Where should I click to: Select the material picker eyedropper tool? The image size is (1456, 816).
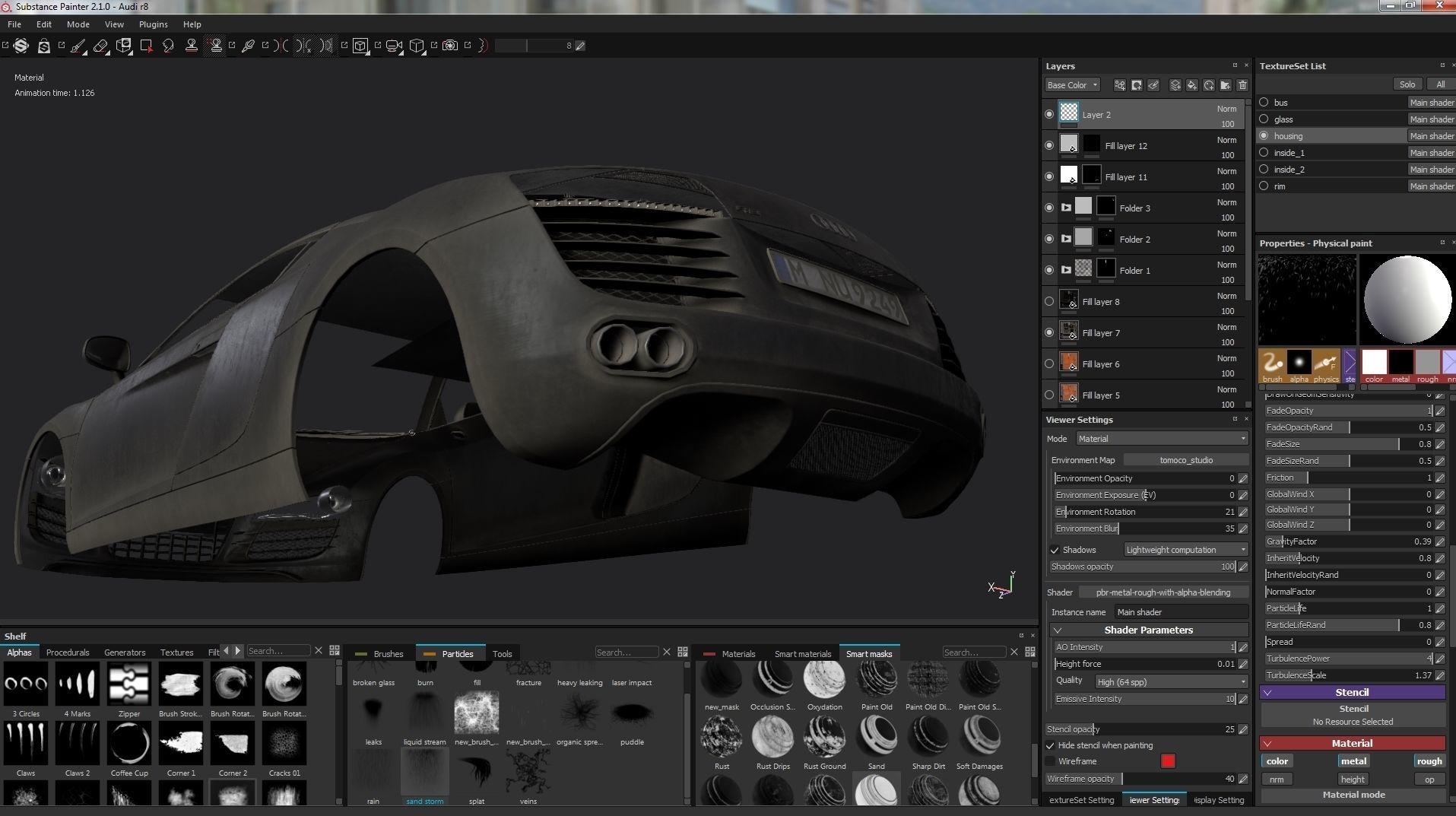(x=248, y=46)
